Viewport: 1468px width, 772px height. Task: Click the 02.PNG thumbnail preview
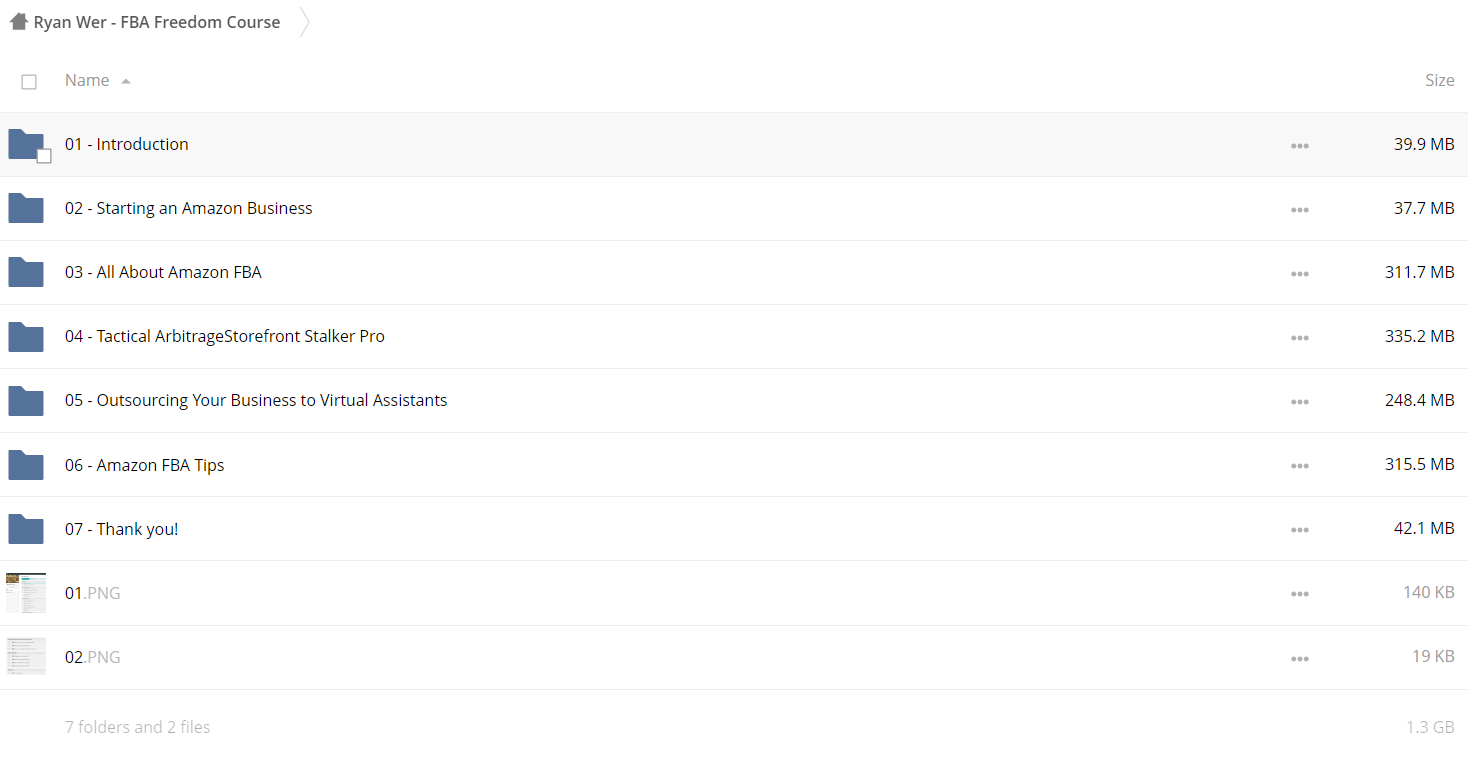click(x=26, y=657)
